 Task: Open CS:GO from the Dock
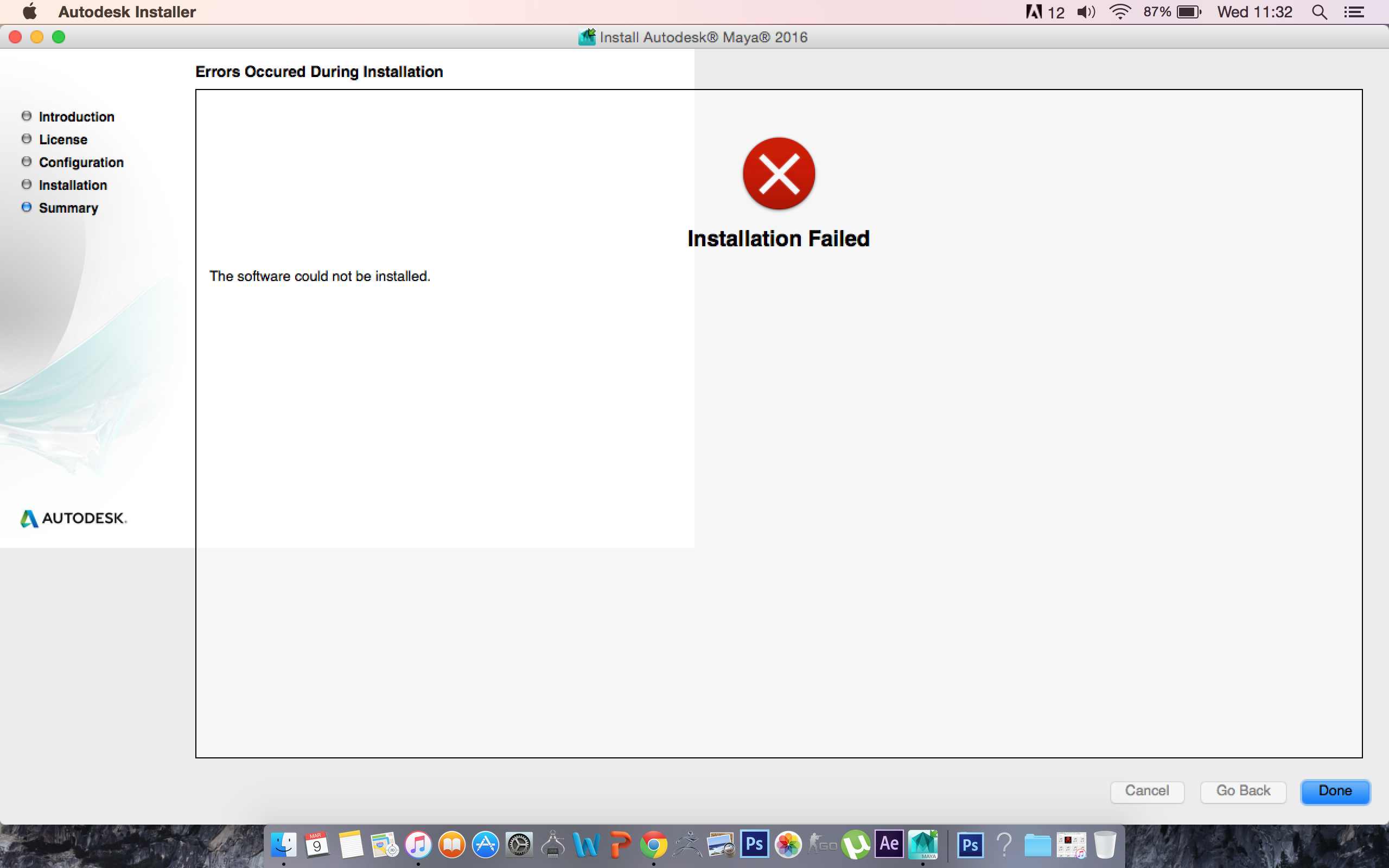tap(822, 845)
